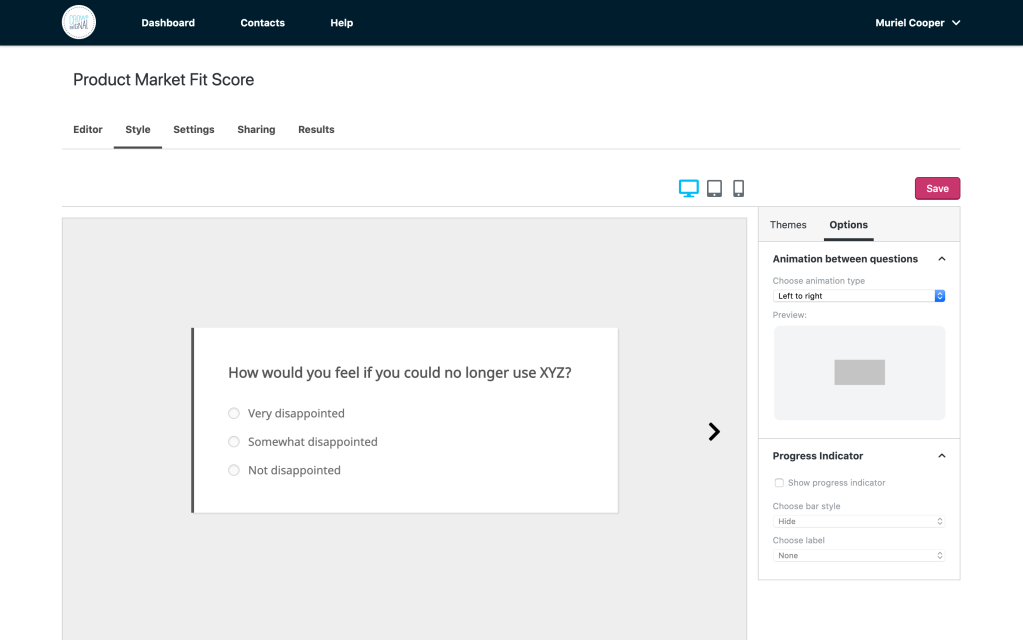Switch to desktop preview mode
Viewport: 1023px width, 640px height.
pyautogui.click(x=688, y=188)
